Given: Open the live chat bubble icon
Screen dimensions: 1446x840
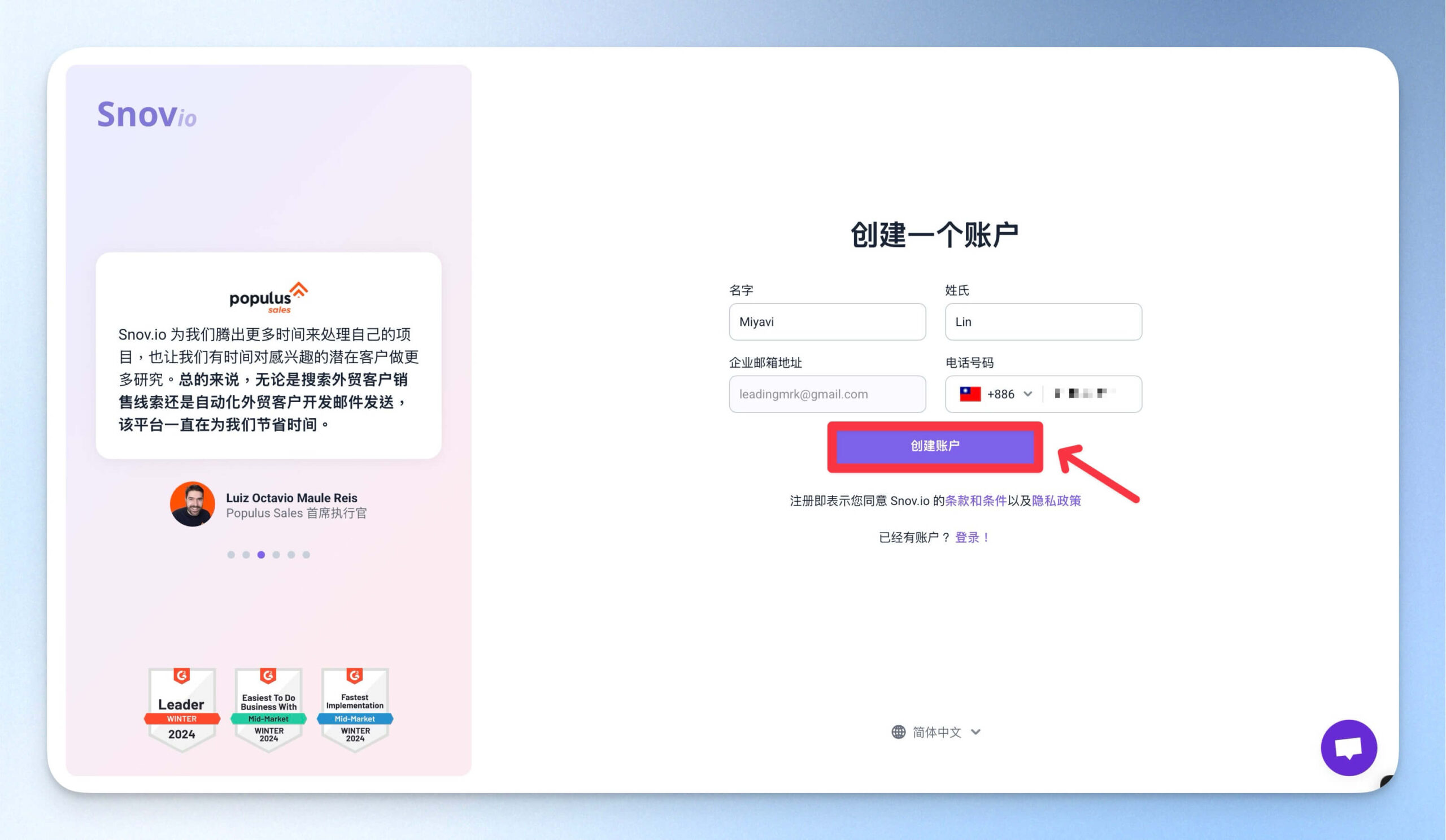Looking at the screenshot, I should pyautogui.click(x=1348, y=747).
